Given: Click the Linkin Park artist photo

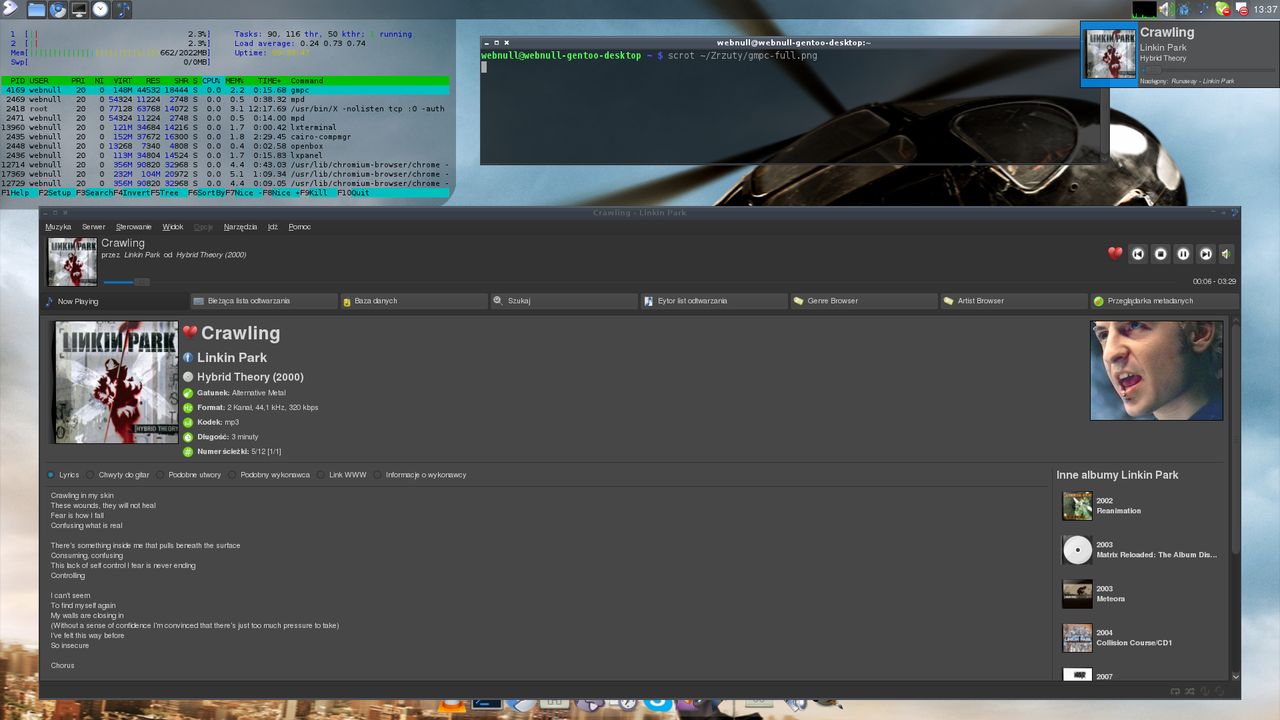Looking at the screenshot, I should 1156,370.
